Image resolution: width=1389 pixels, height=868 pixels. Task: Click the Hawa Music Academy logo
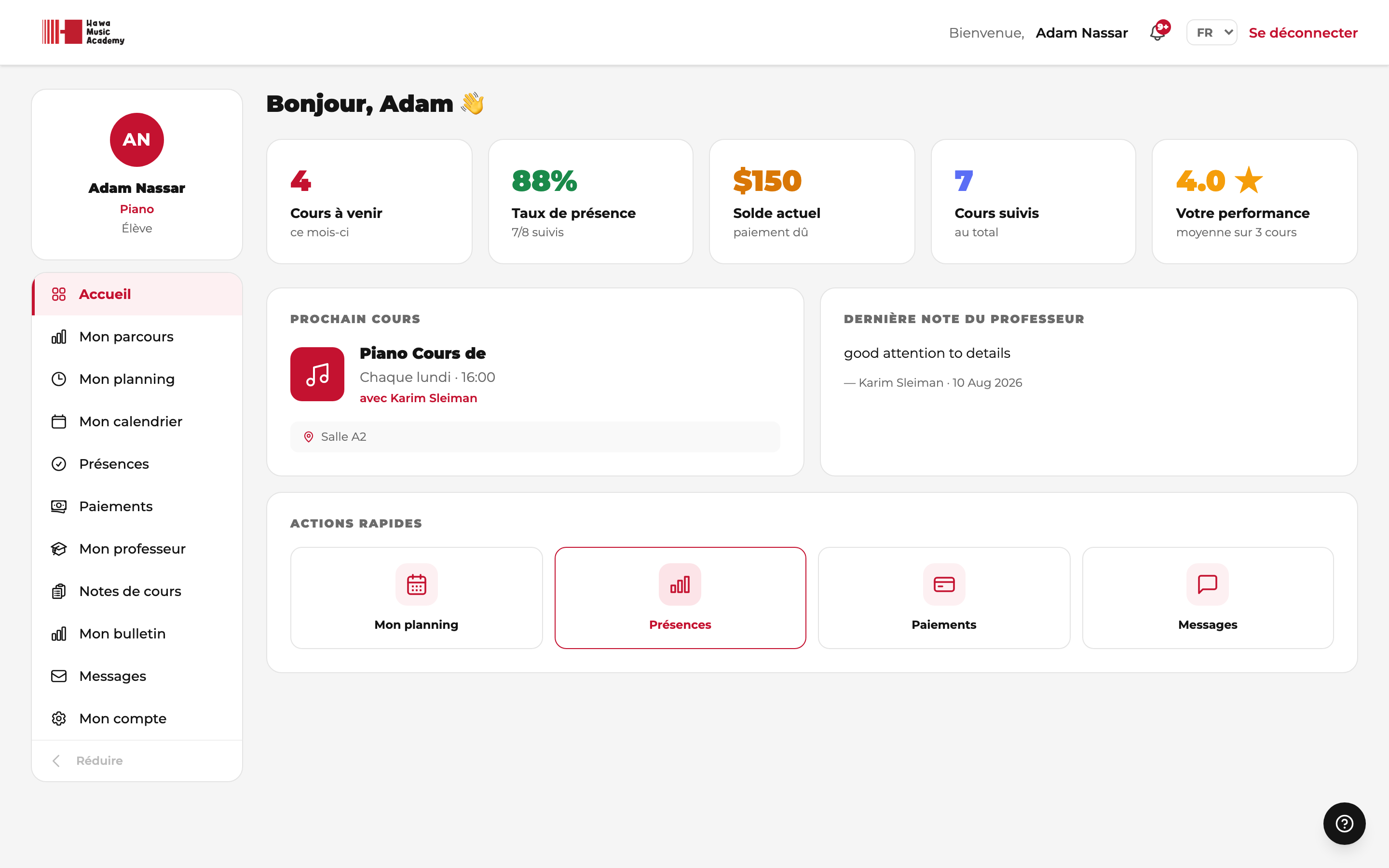(83, 32)
